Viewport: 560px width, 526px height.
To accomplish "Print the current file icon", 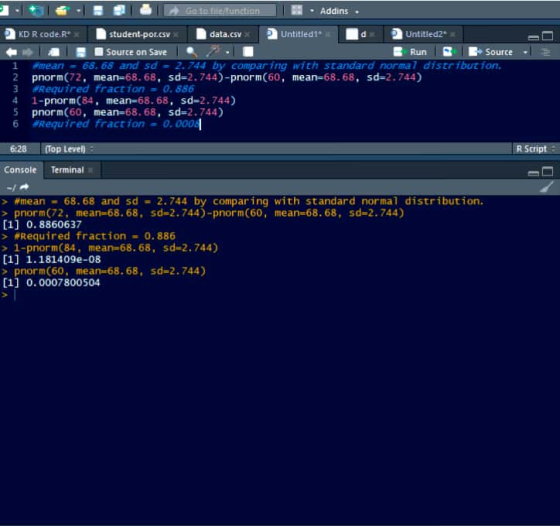I will 145,10.
